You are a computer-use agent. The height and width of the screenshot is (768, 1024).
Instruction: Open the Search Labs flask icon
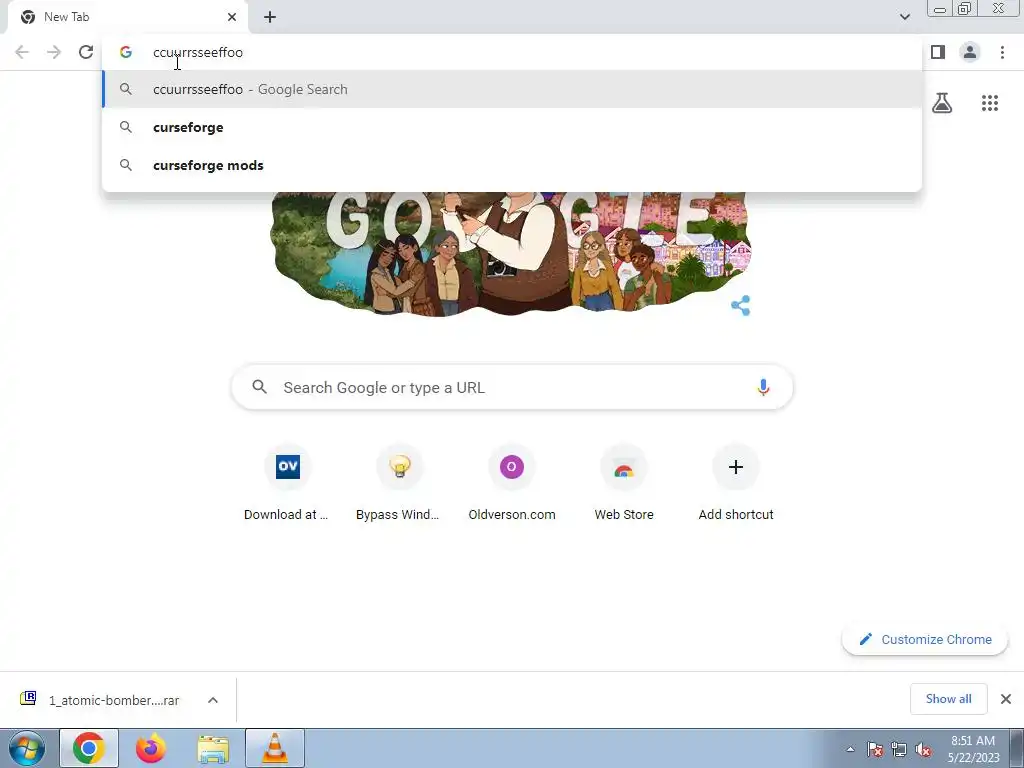942,103
